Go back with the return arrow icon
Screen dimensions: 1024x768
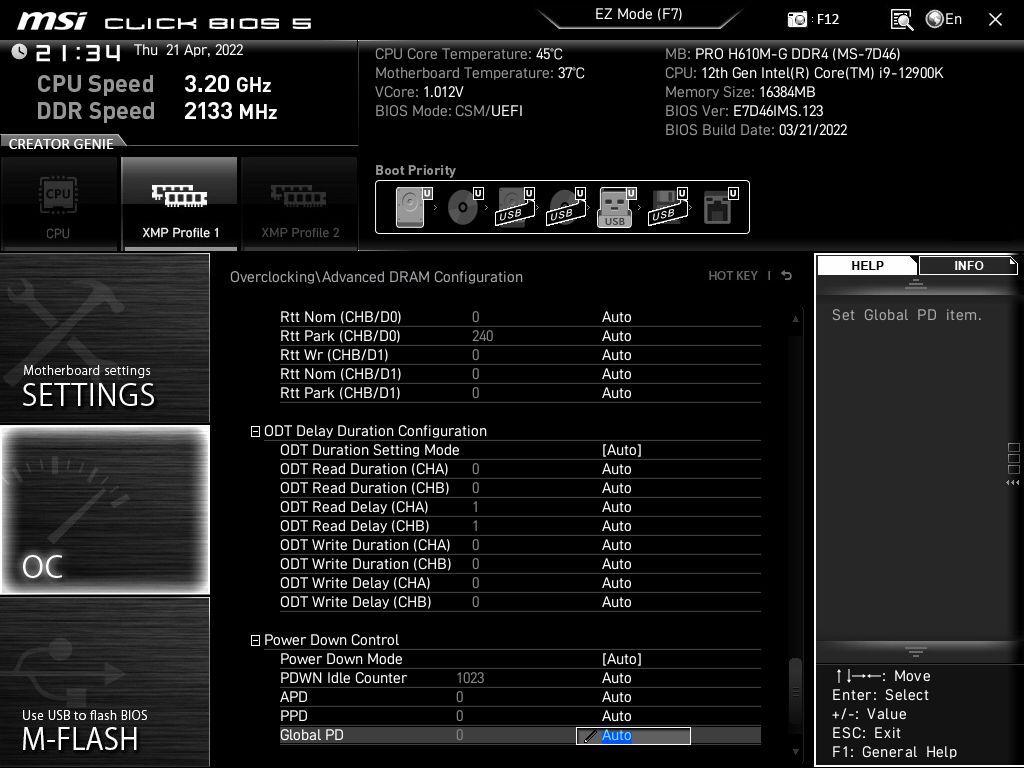pos(787,276)
